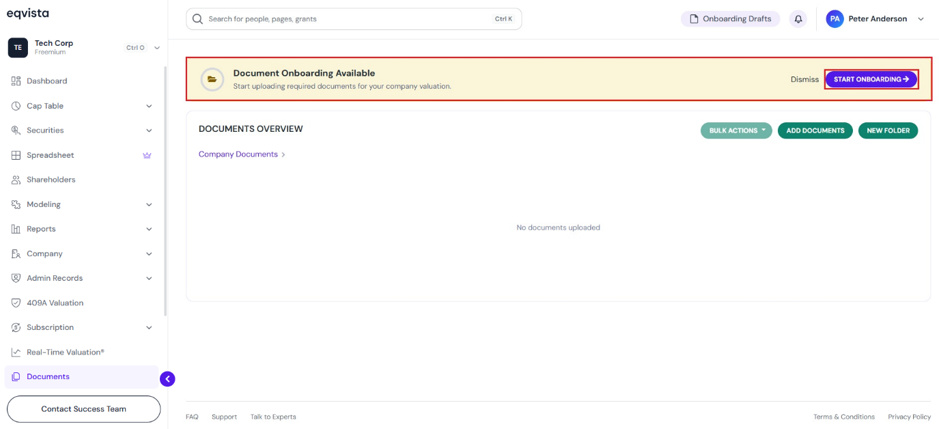939x429 pixels.
Task: Open Peter Anderson account dropdown chevron
Action: point(920,19)
